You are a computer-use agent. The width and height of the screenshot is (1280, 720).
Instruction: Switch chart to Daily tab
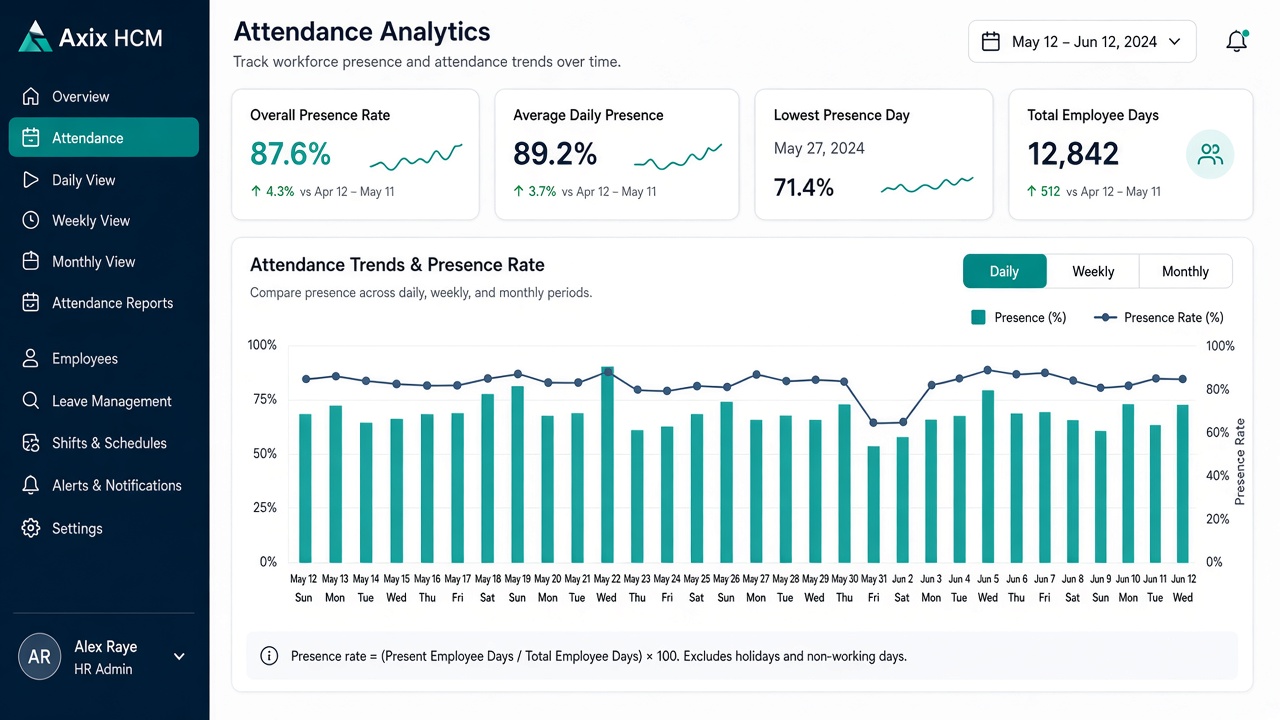click(x=1004, y=271)
